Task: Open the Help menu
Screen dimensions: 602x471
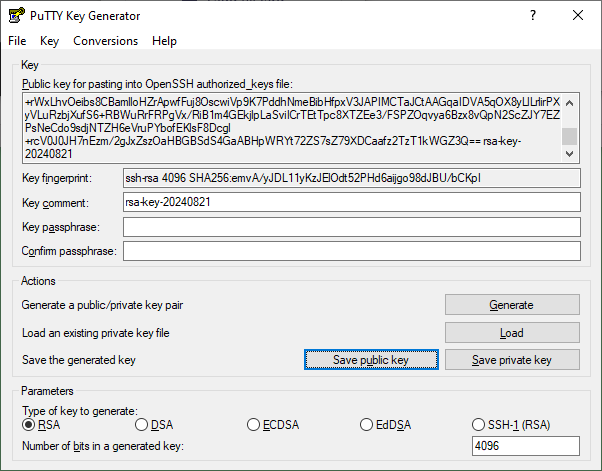Action: pos(164,41)
